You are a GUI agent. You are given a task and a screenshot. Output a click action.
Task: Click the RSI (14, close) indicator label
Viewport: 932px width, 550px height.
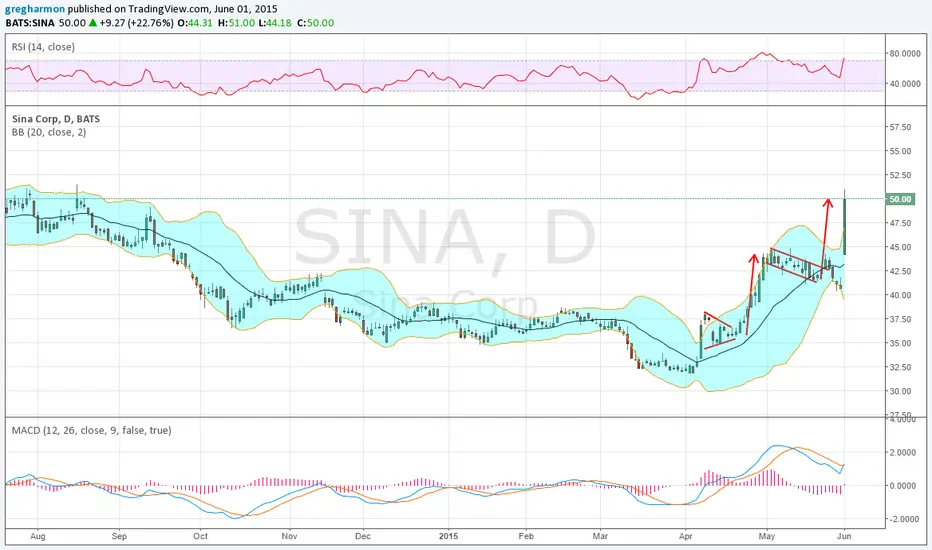(x=43, y=47)
